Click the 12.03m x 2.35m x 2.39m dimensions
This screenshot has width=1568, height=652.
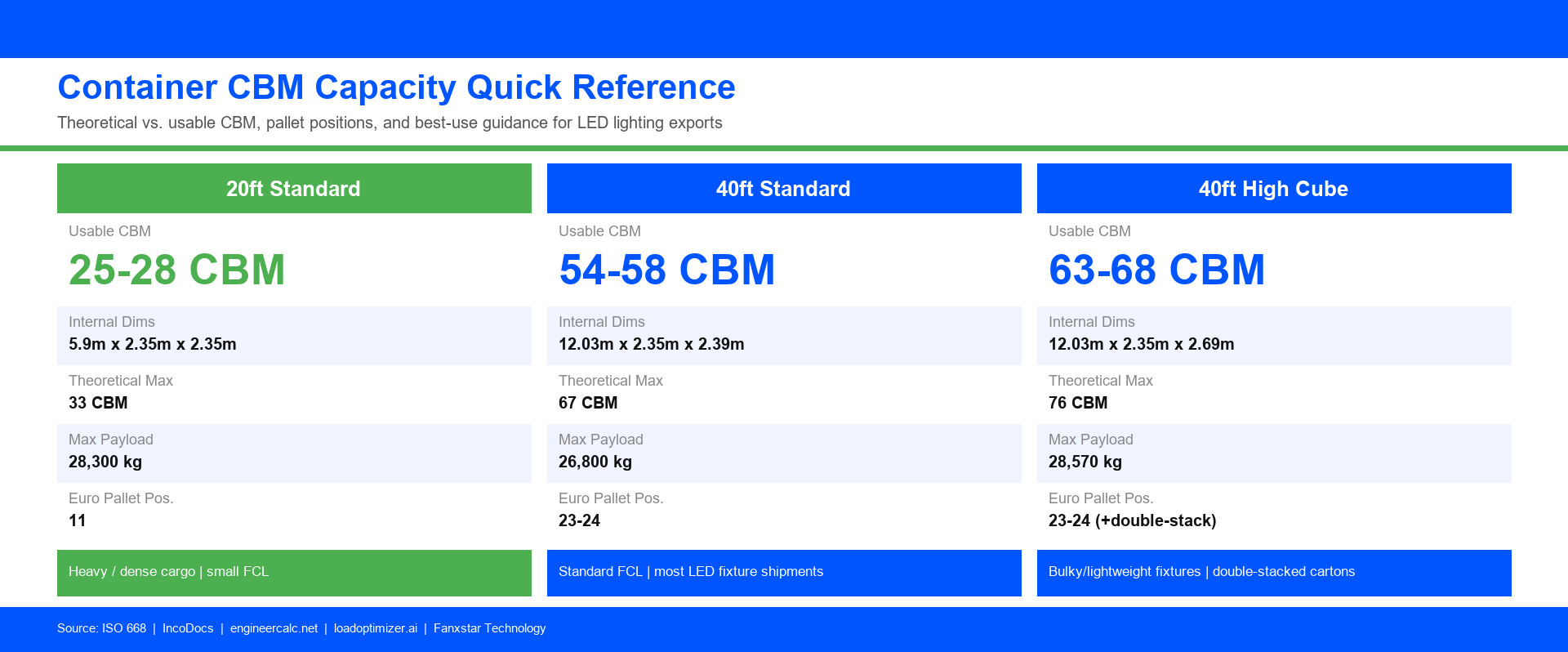pos(652,344)
